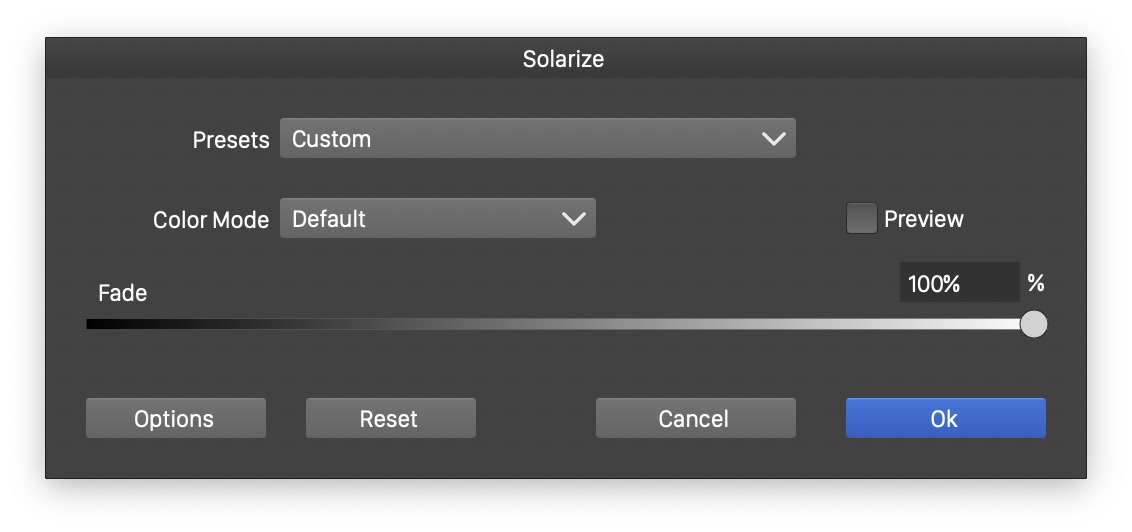1132x532 pixels.
Task: Cancel the Solarize dialog
Action: tap(695, 419)
